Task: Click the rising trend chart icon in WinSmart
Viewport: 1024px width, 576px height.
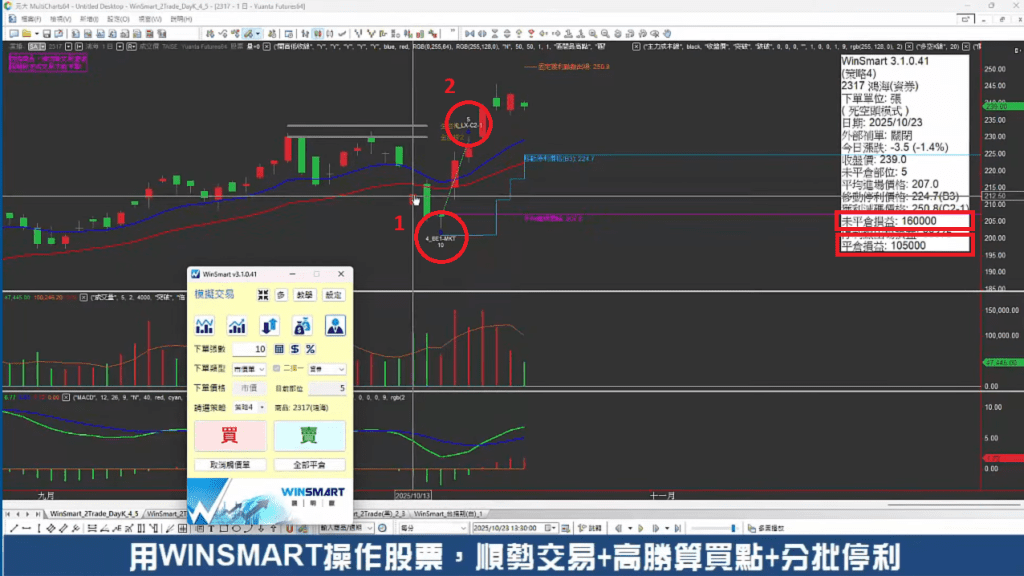Action: [x=237, y=325]
